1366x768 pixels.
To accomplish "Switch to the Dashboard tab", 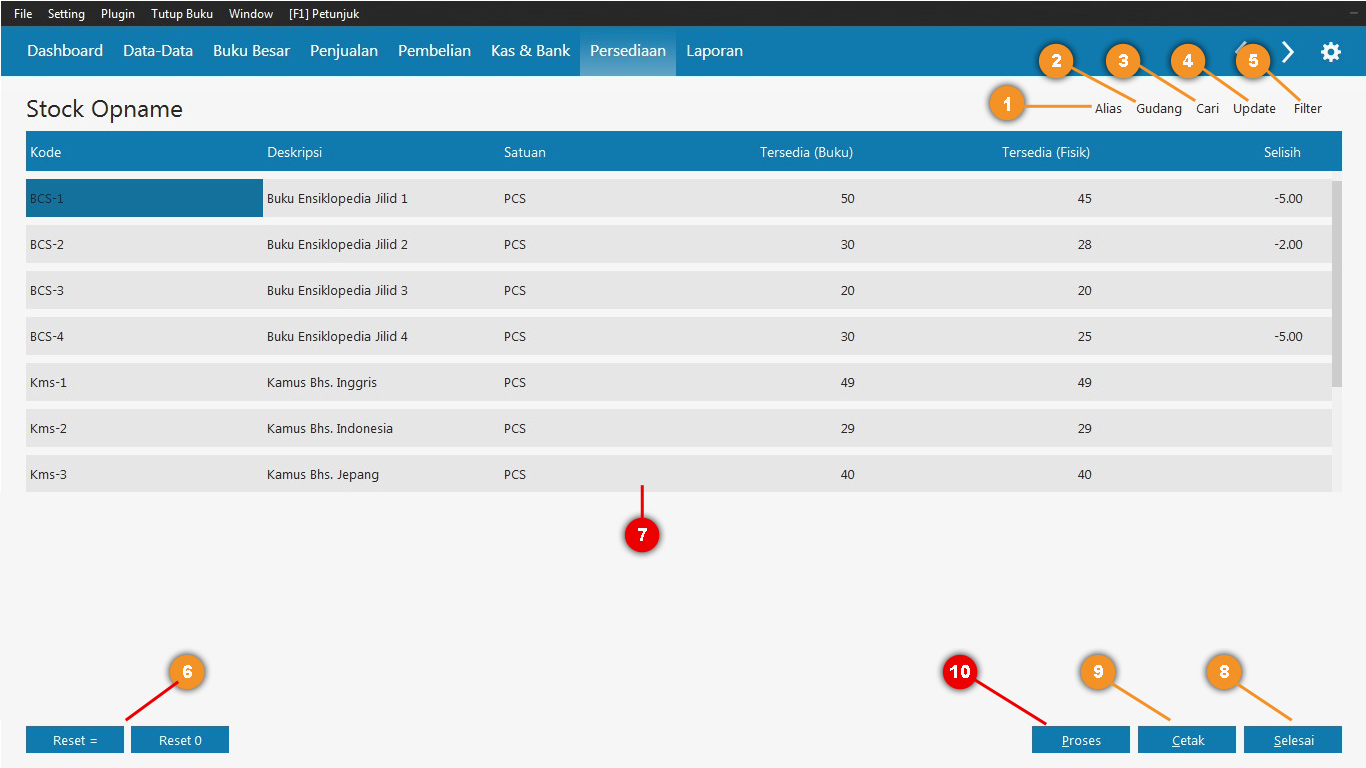I will click(x=65, y=50).
